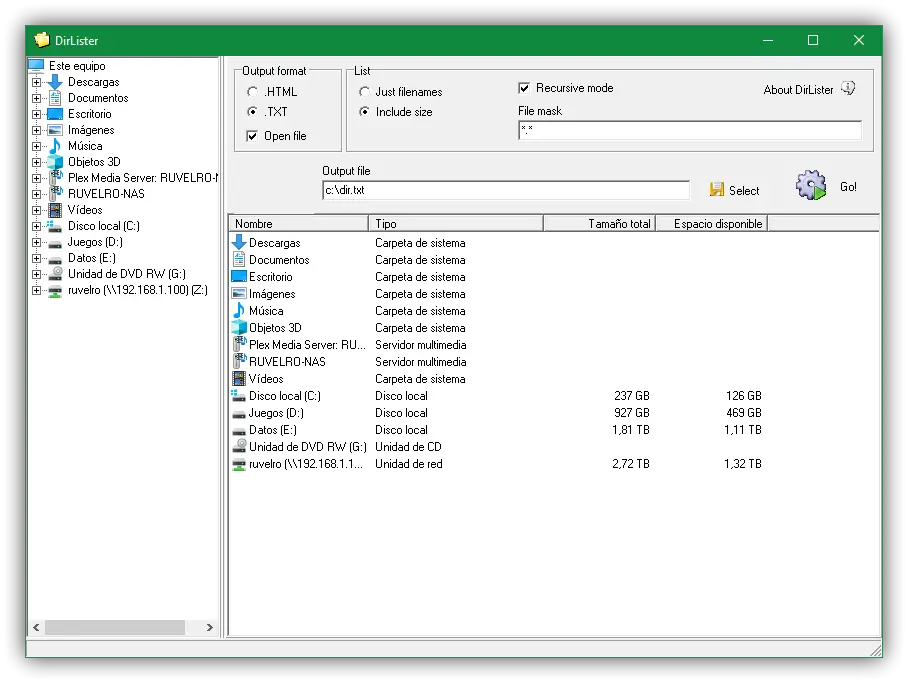Viewport: 908px width, 683px height.
Task: Click the Select floppy disk icon
Action: pyautogui.click(x=717, y=189)
